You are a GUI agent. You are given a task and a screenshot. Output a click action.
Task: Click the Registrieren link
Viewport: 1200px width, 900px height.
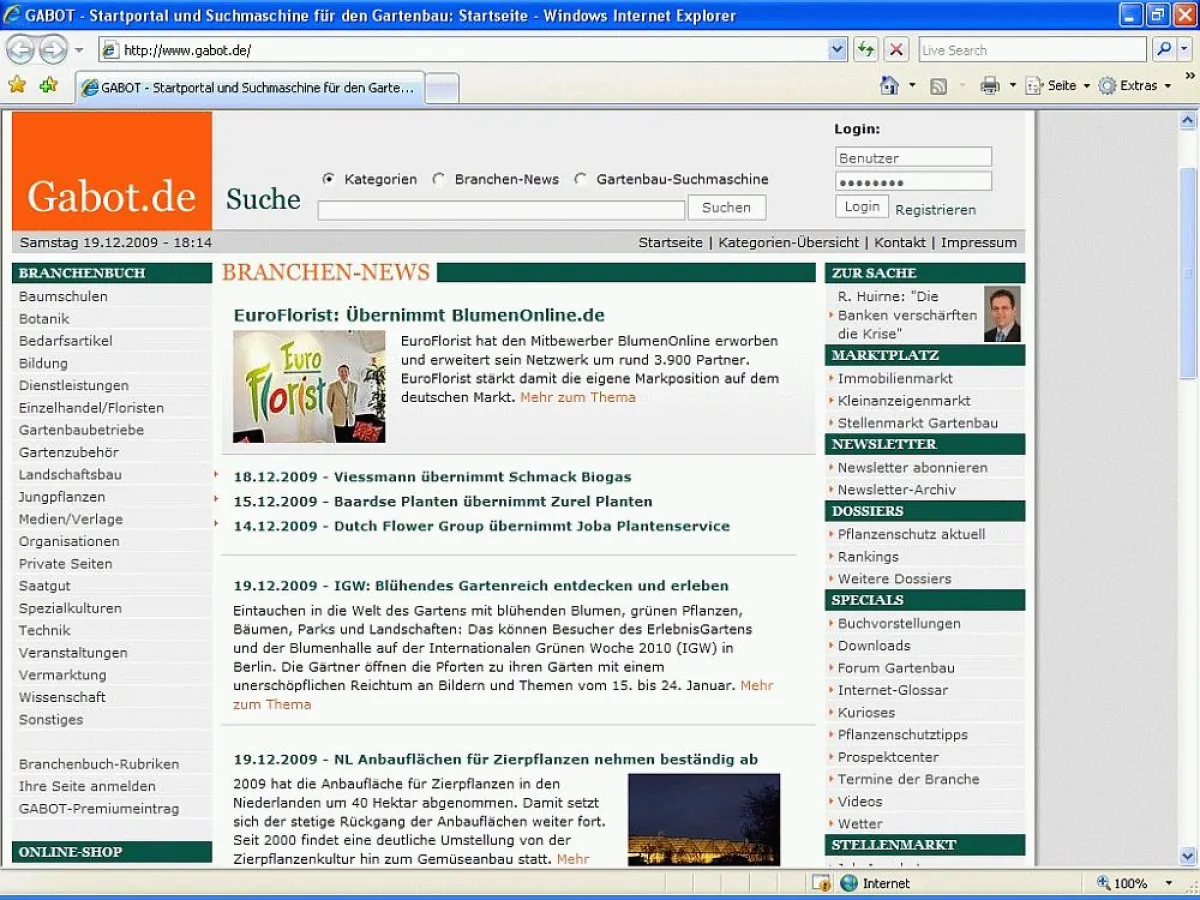(935, 210)
